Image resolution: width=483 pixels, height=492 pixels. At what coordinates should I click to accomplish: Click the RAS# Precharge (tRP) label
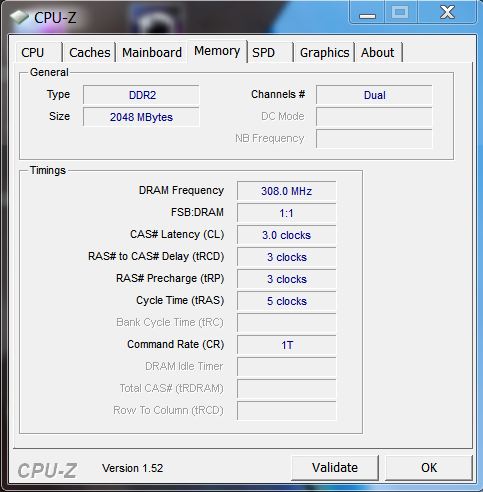170,278
